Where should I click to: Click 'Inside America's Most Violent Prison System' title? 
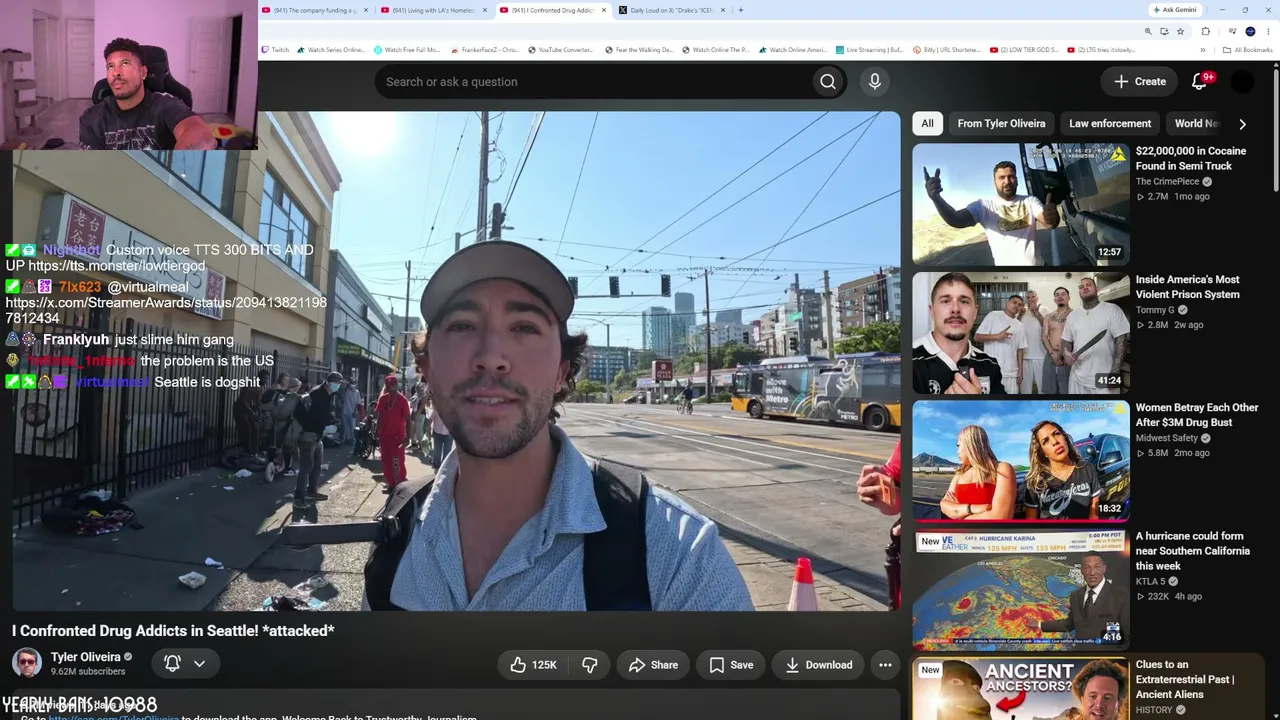[x=1188, y=287]
